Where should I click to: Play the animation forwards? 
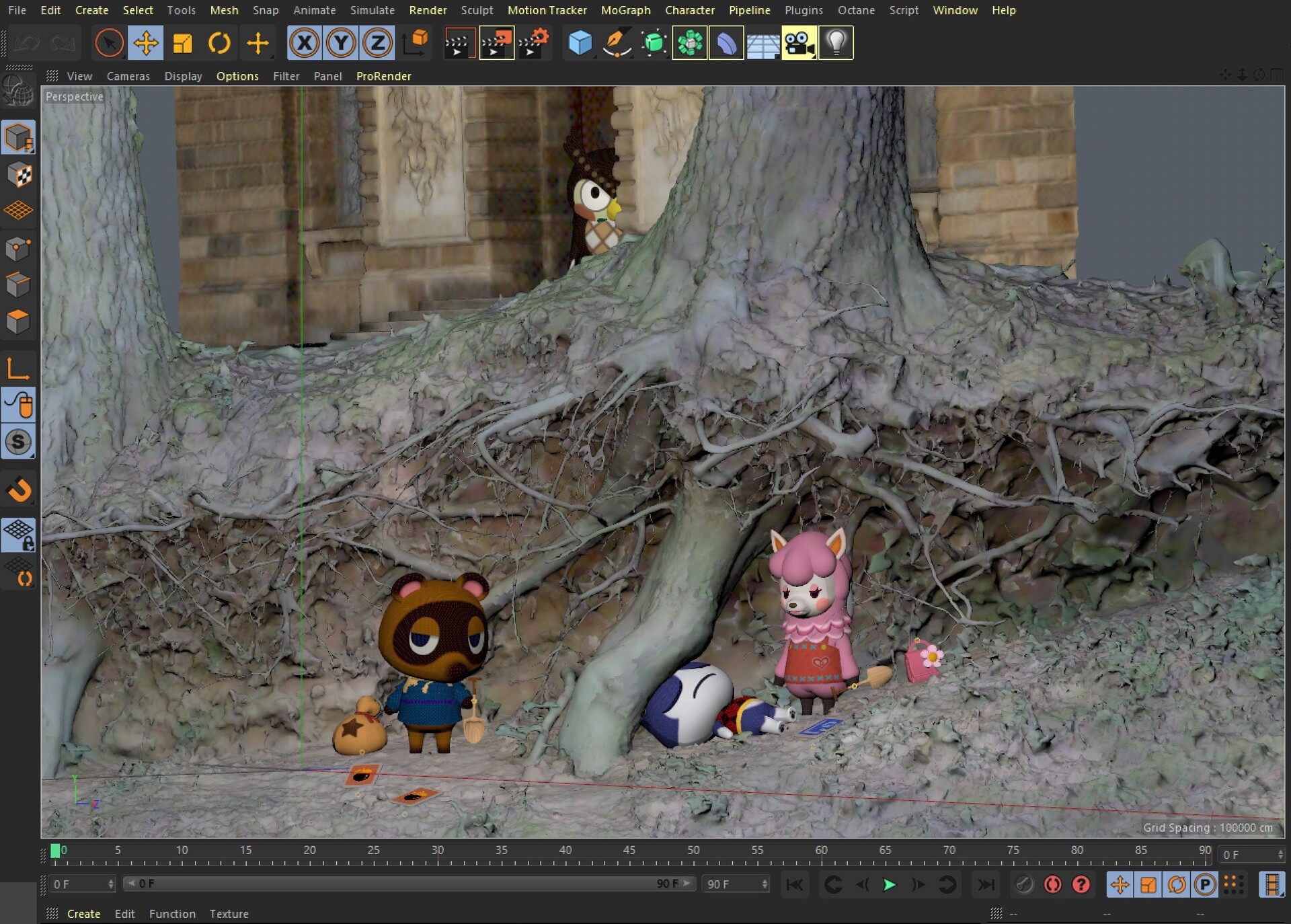click(889, 885)
